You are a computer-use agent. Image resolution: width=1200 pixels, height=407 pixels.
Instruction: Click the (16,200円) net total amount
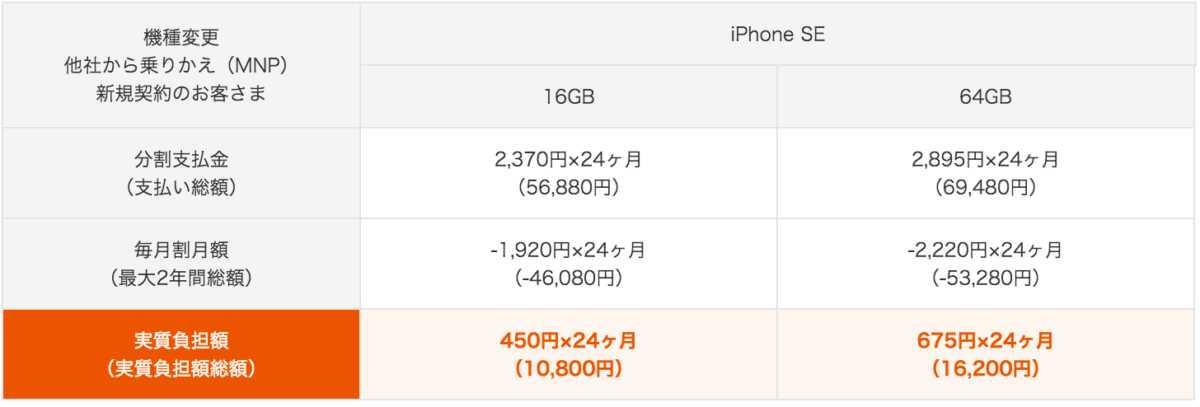[x=985, y=368]
